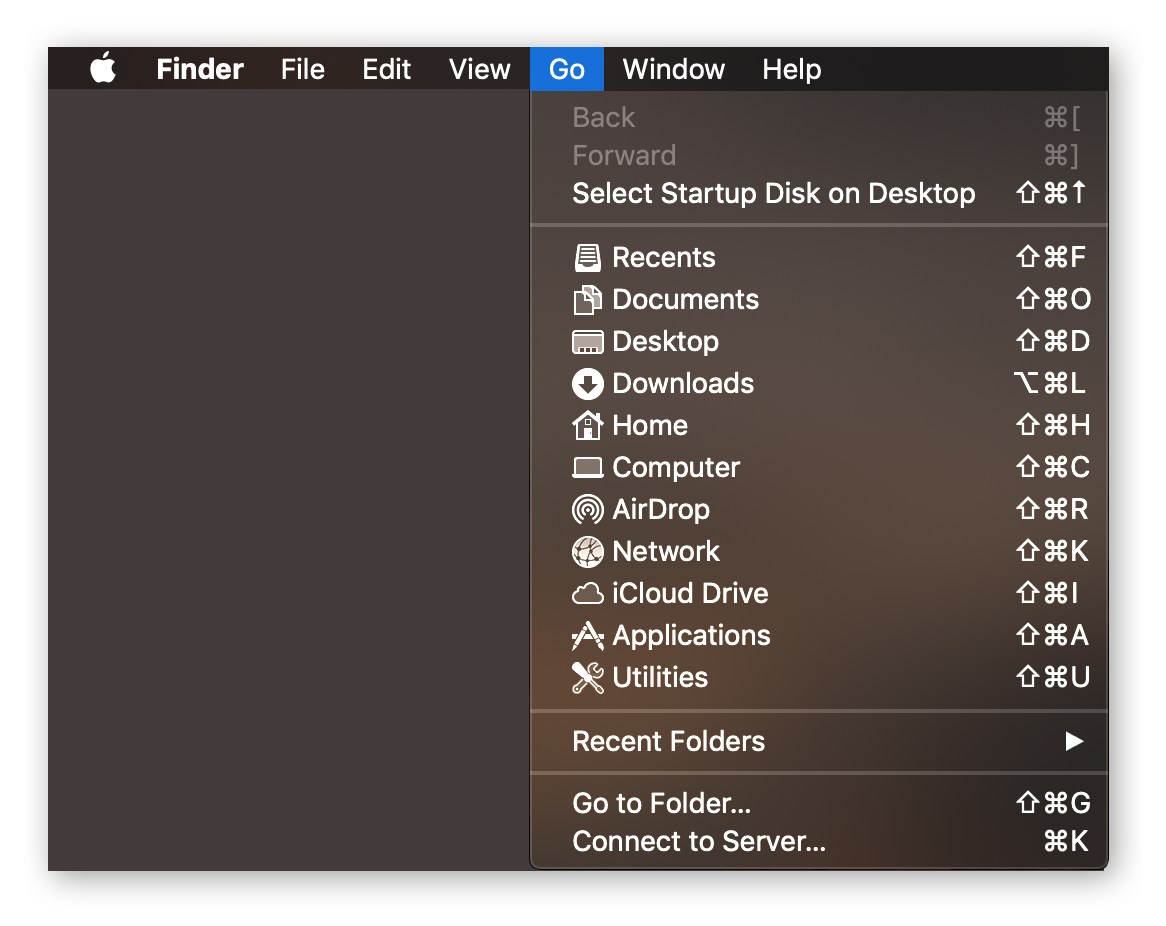Click the Recents icon in the Go menu

(588, 257)
